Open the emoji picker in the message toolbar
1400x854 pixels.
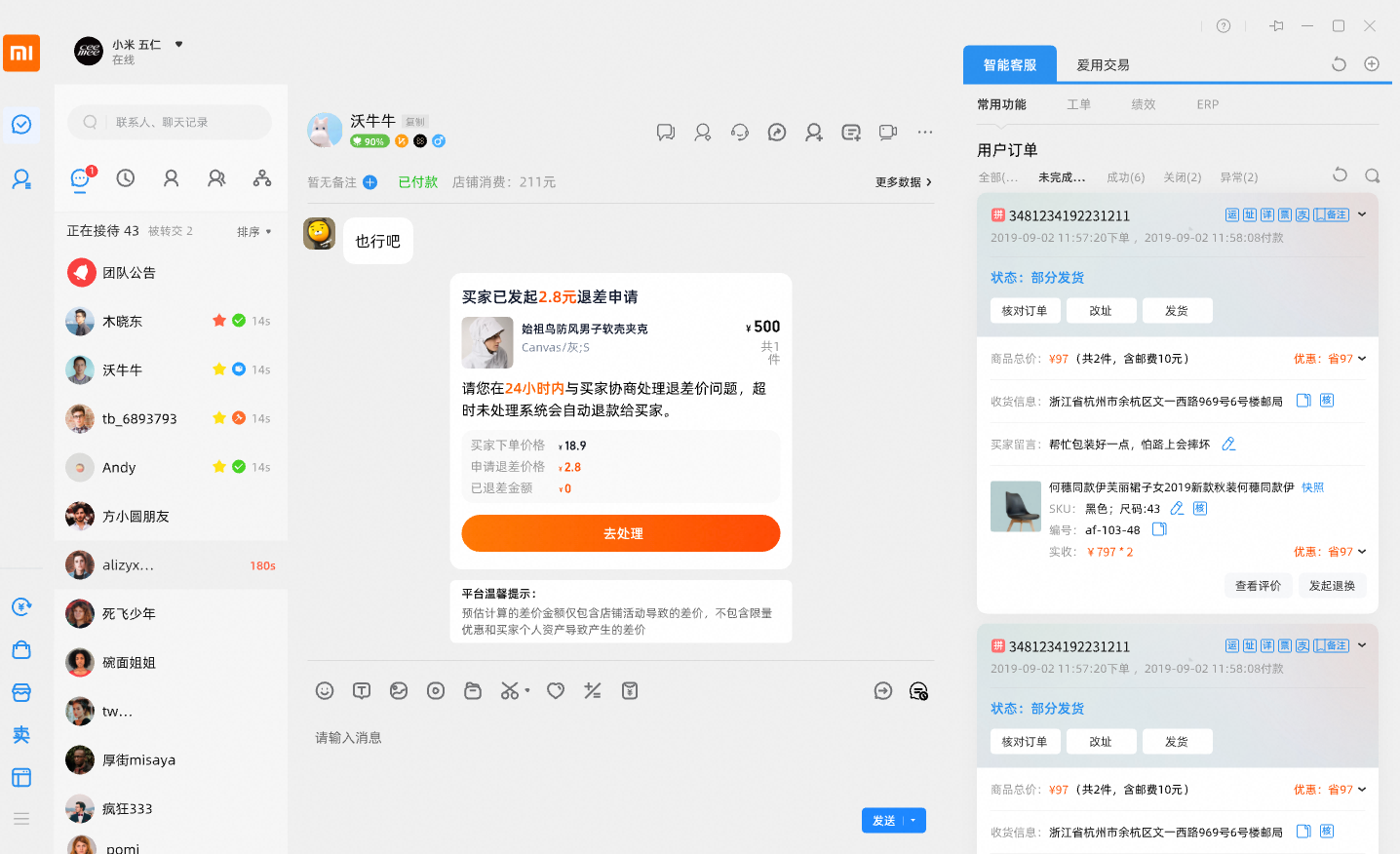(325, 690)
